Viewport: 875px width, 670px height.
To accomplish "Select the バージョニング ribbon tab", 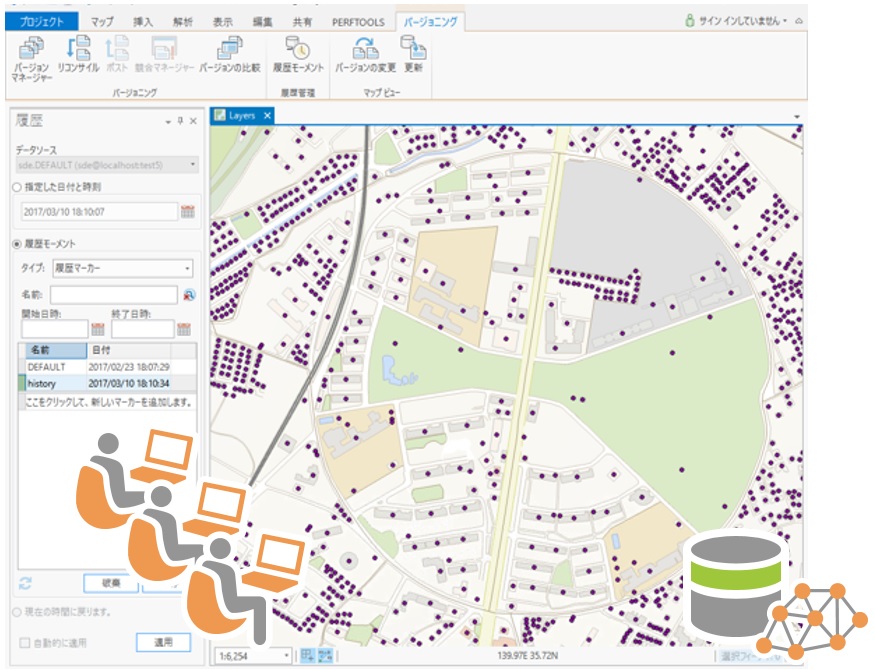I will [x=430, y=22].
